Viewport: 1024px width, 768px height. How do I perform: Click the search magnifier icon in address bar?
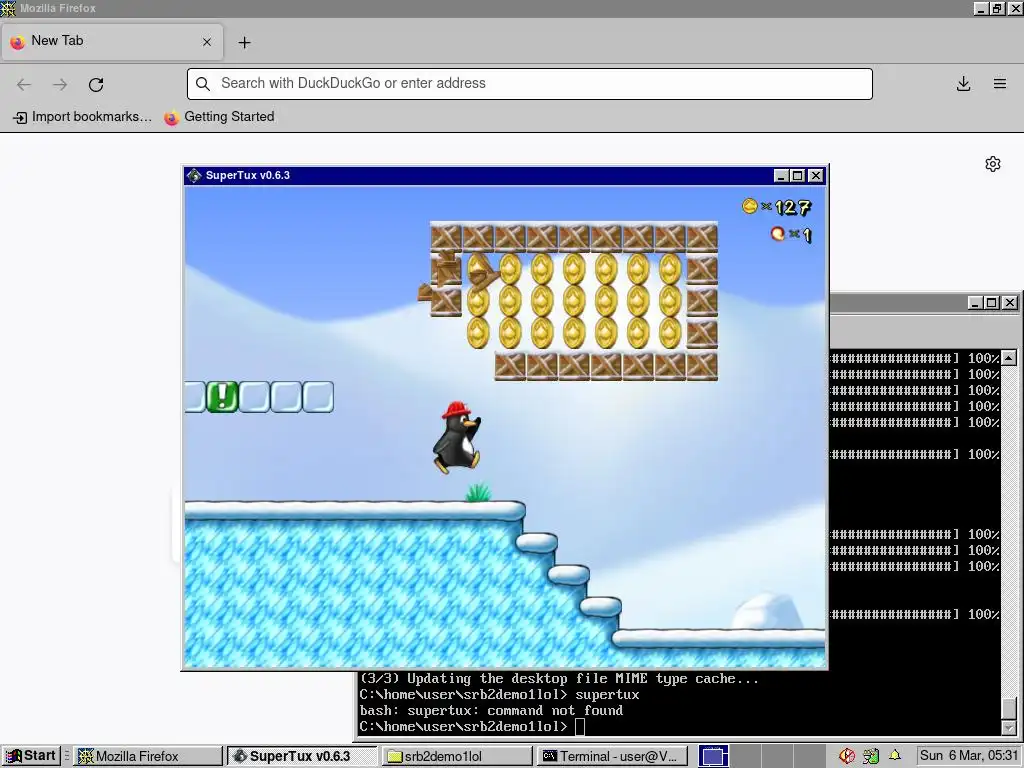coord(203,84)
